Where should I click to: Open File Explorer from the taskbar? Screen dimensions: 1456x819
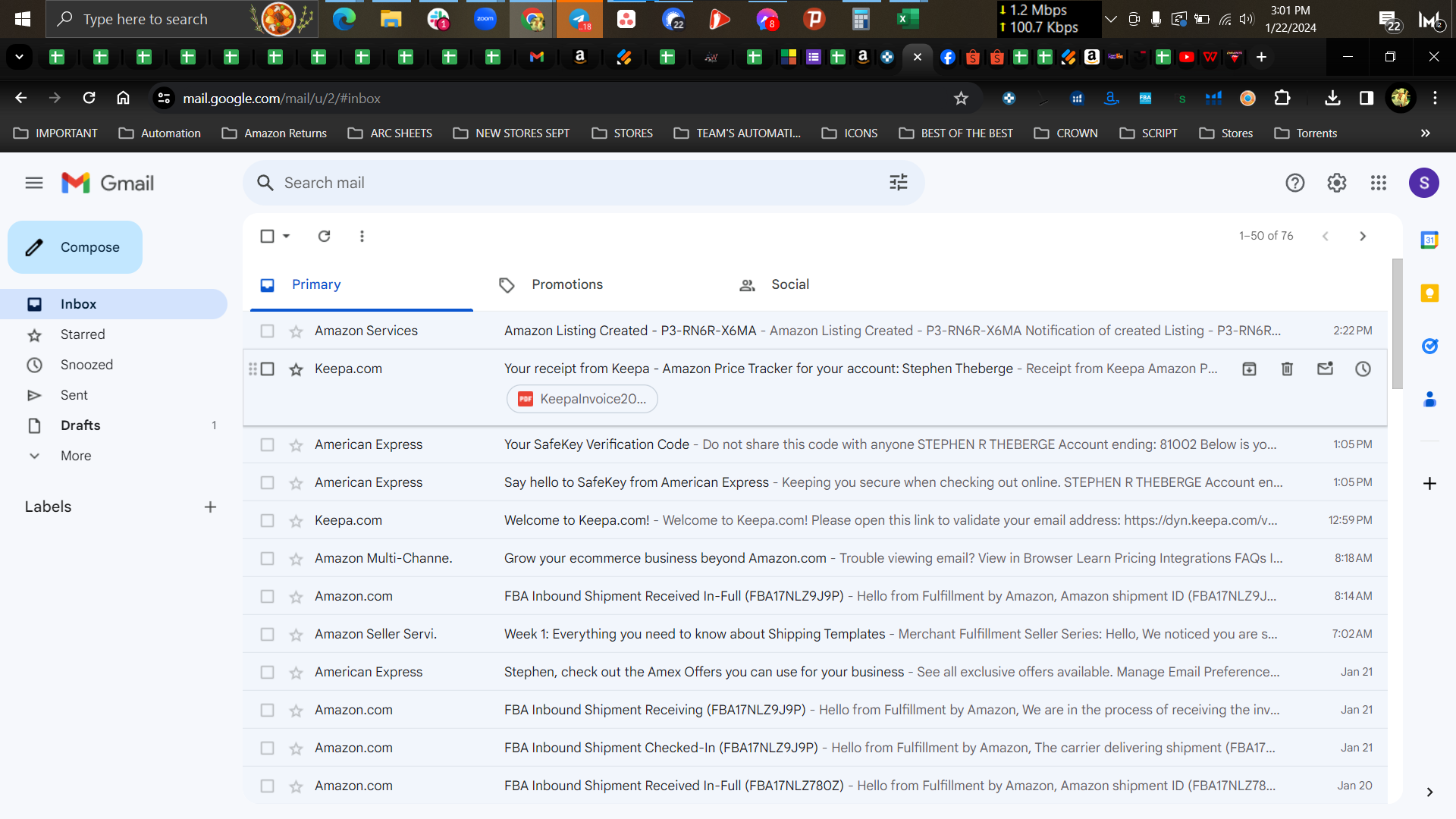click(x=391, y=19)
